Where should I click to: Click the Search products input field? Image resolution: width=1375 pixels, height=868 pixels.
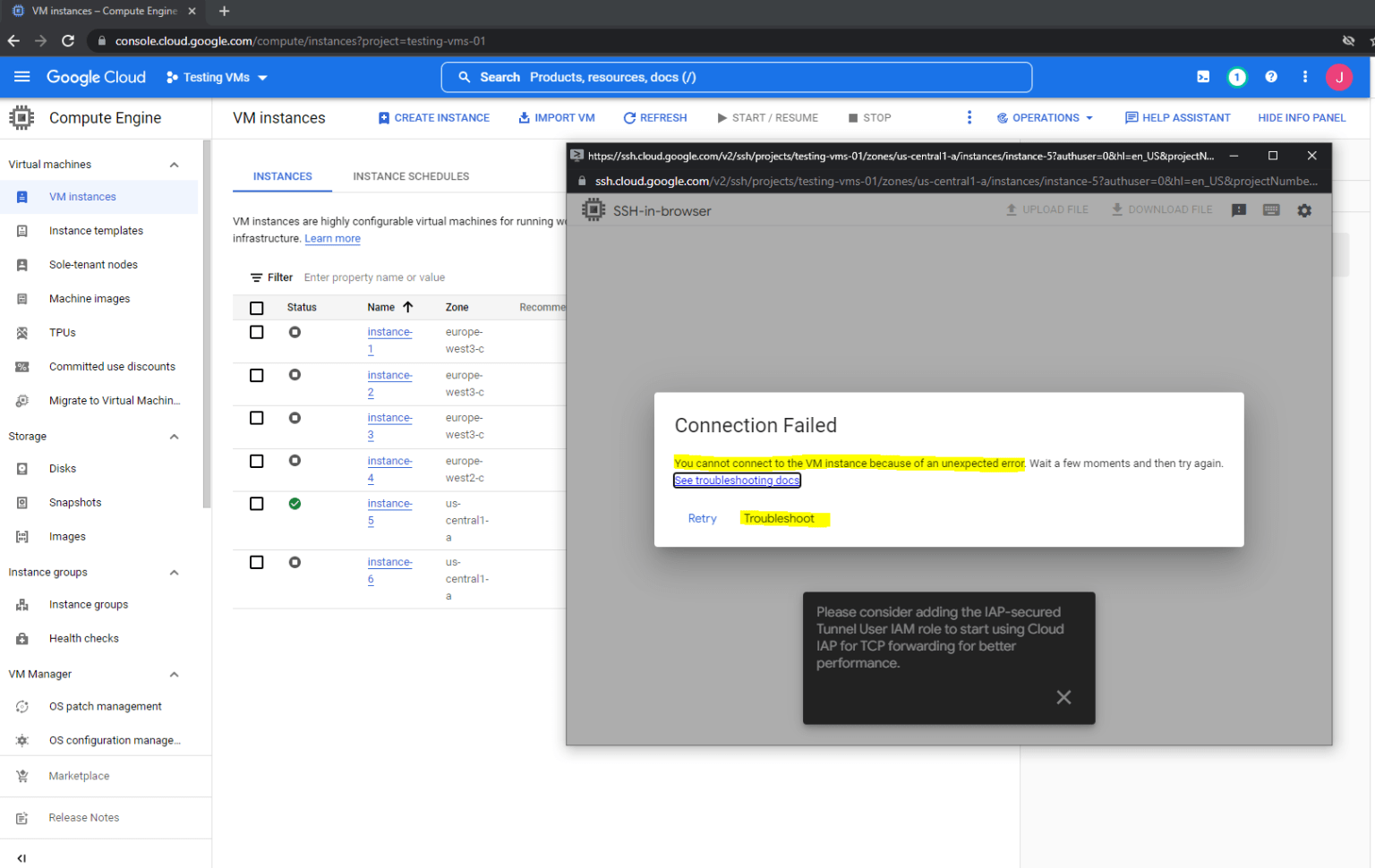coord(736,77)
